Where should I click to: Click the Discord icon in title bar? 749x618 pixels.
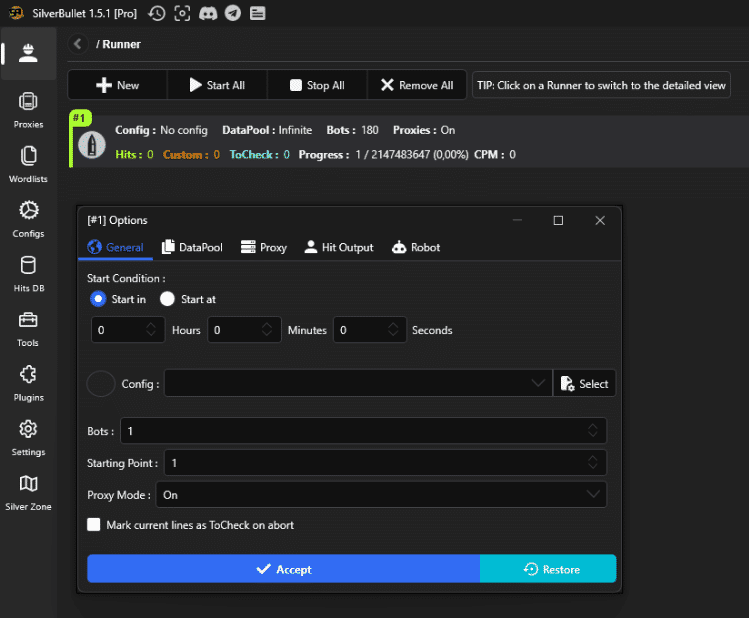207,13
